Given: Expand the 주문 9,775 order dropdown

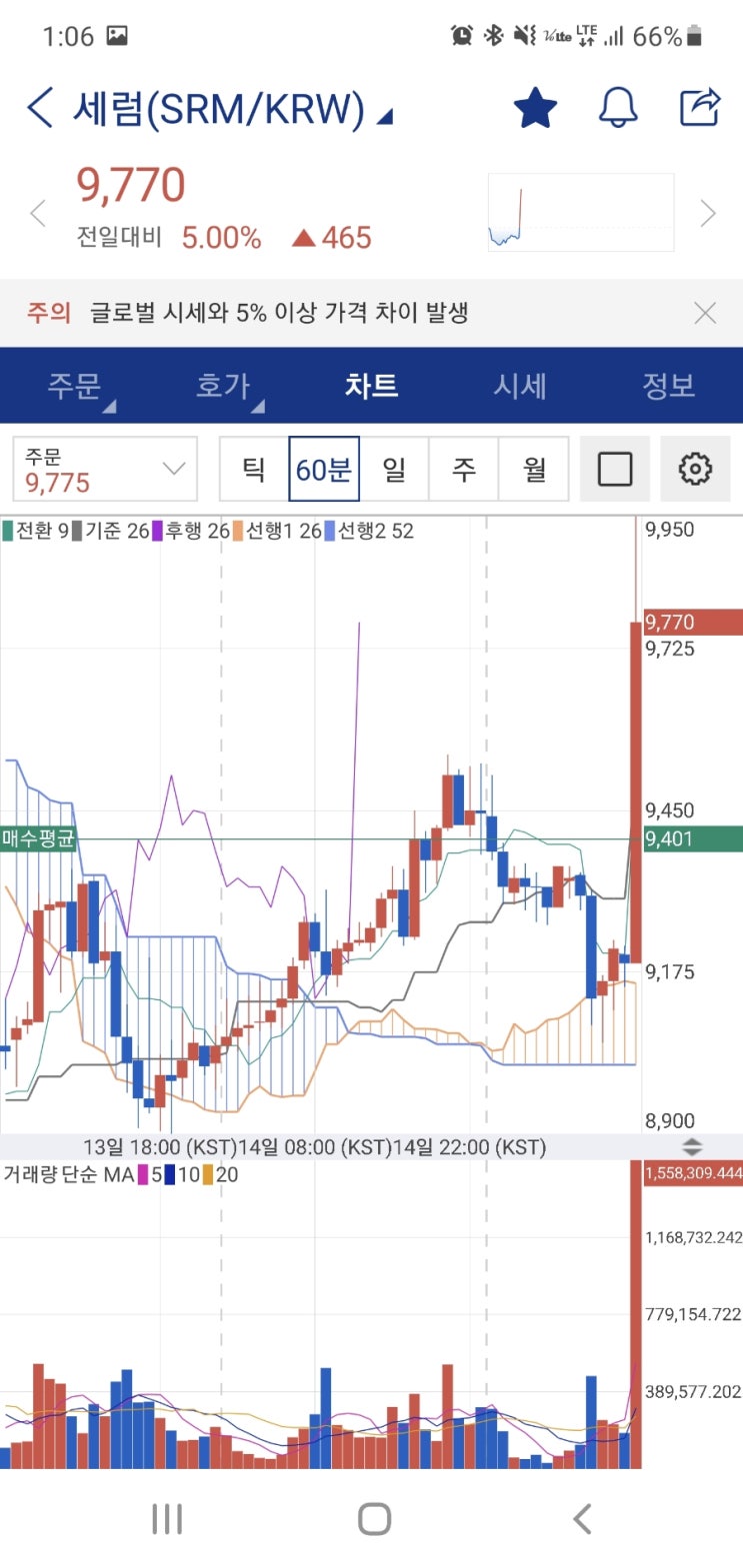Looking at the screenshot, I should point(105,469).
